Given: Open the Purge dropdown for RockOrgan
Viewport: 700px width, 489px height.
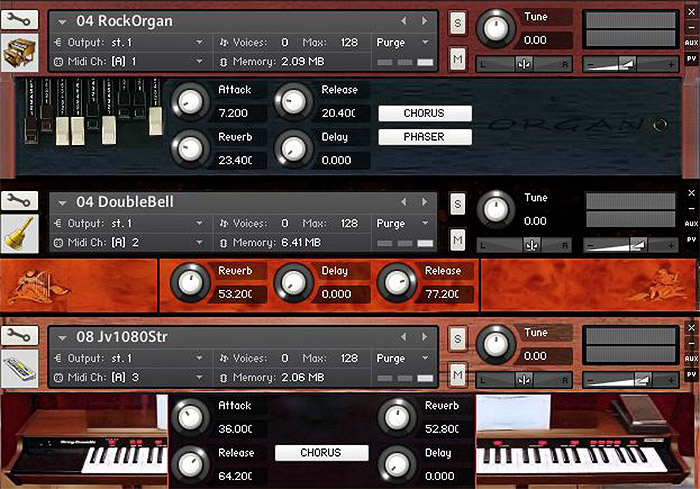Looking at the screenshot, I should pyautogui.click(x=403, y=43).
